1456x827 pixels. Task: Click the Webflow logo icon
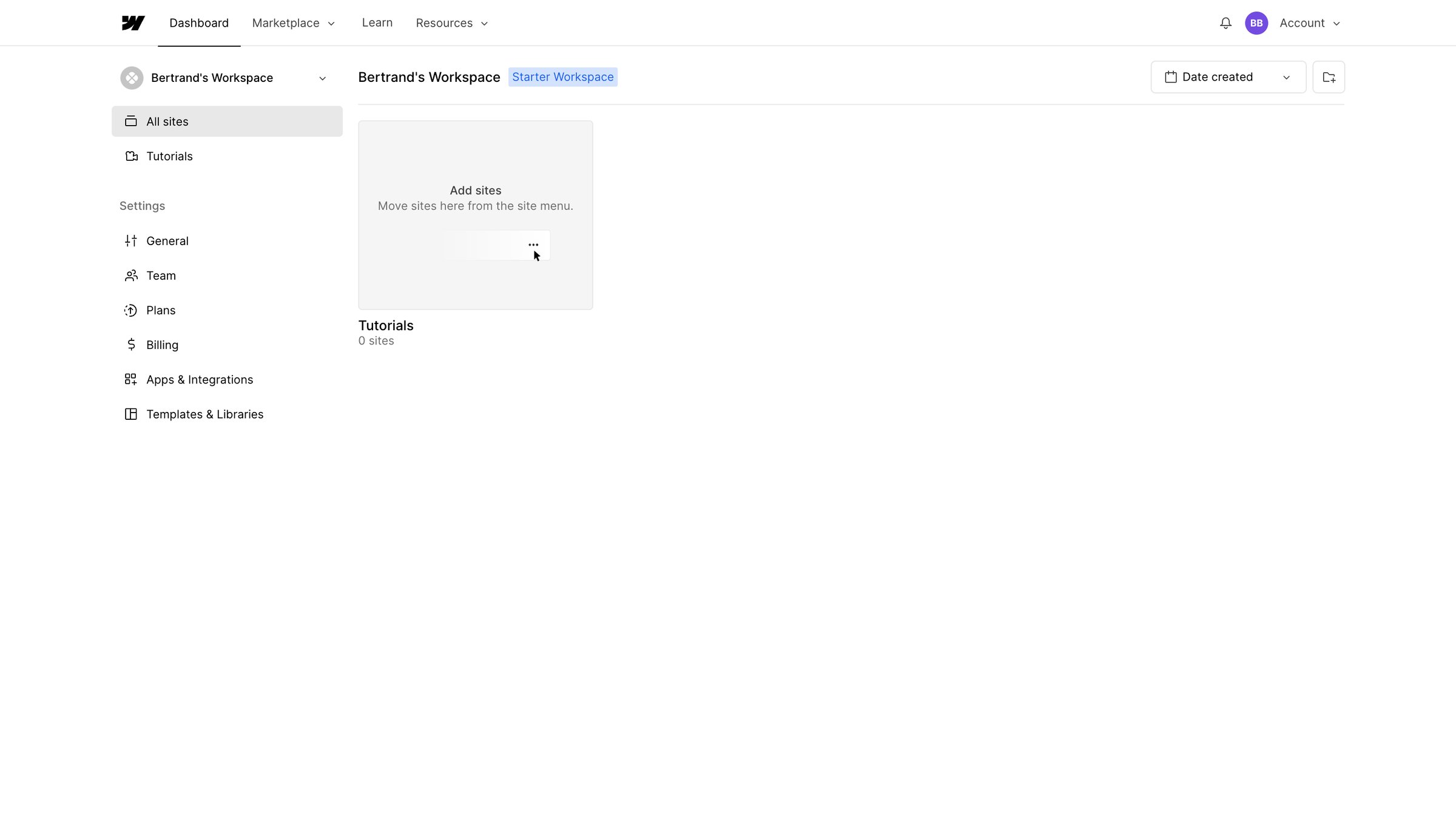[133, 23]
